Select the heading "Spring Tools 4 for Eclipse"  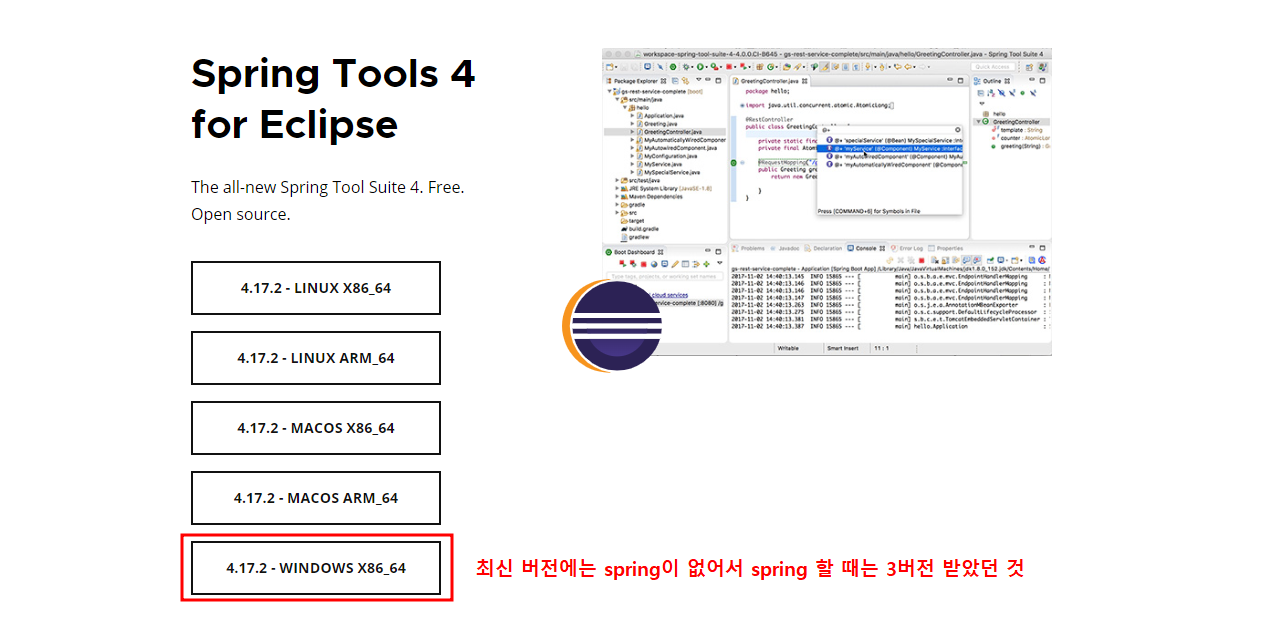click(x=333, y=99)
